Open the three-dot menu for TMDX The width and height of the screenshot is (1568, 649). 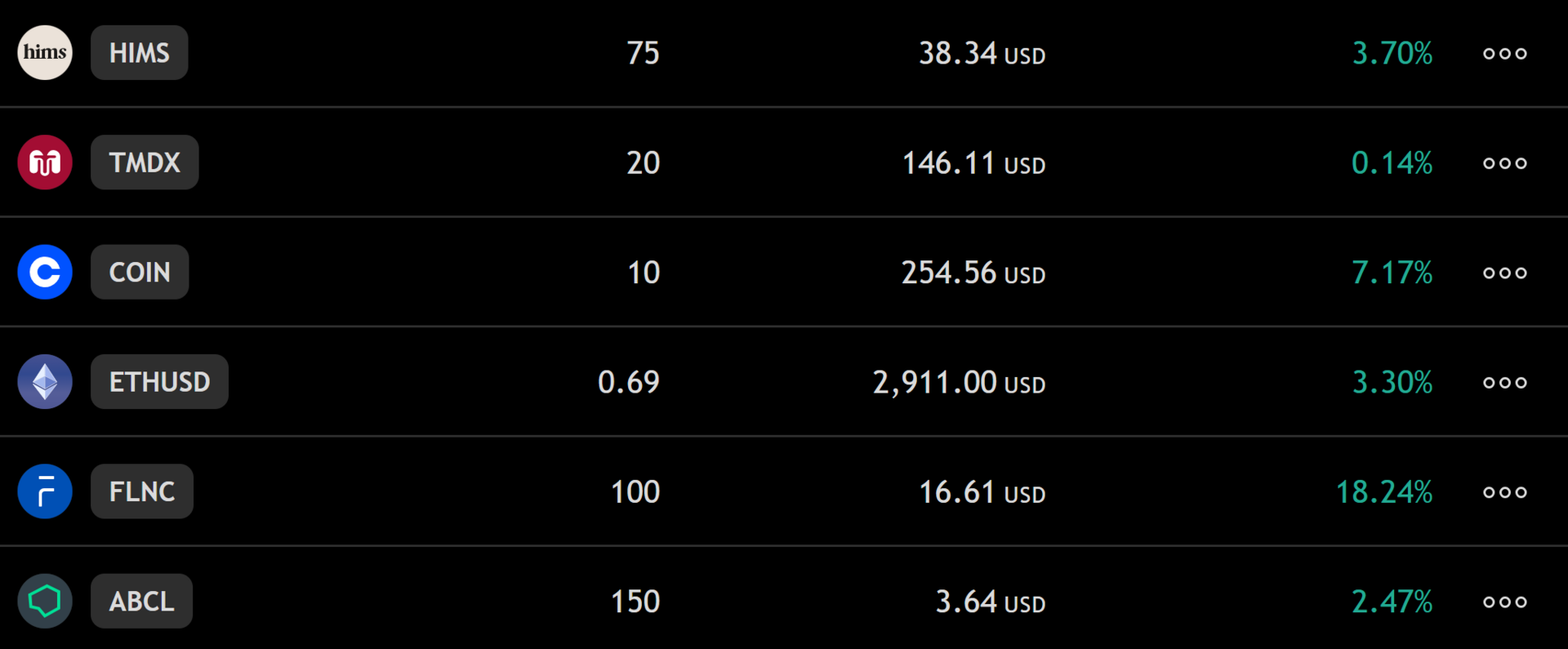[x=1504, y=162]
